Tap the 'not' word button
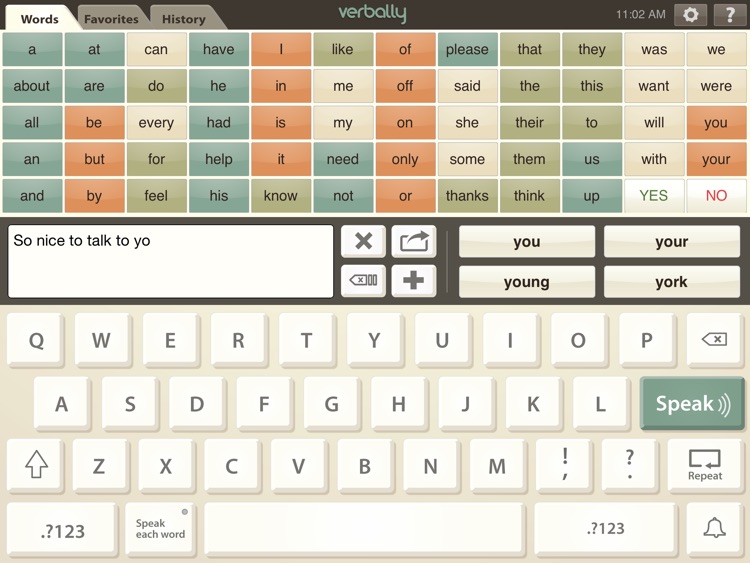This screenshot has width=750, height=563. point(343,195)
